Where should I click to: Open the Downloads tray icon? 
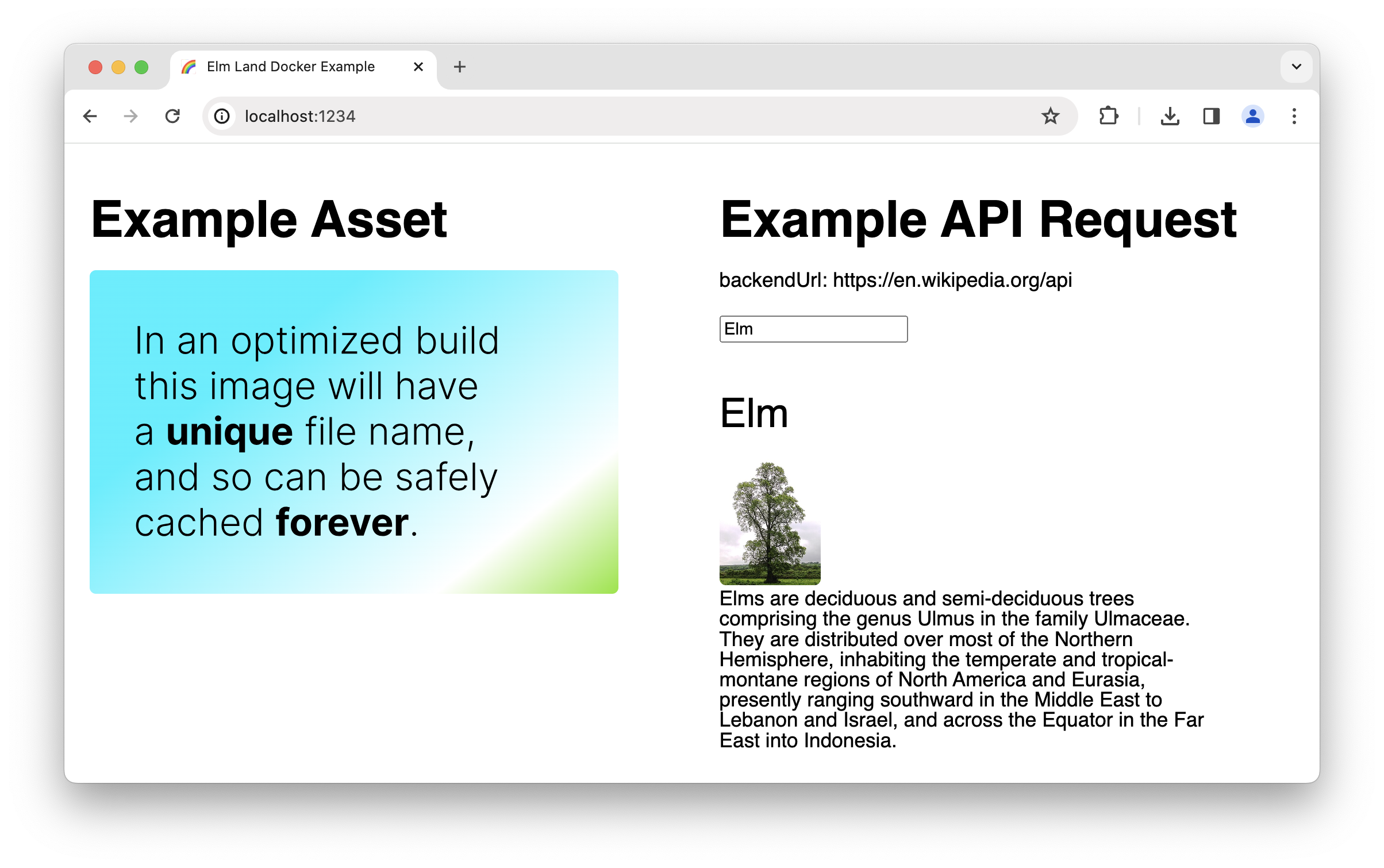click(x=1170, y=117)
